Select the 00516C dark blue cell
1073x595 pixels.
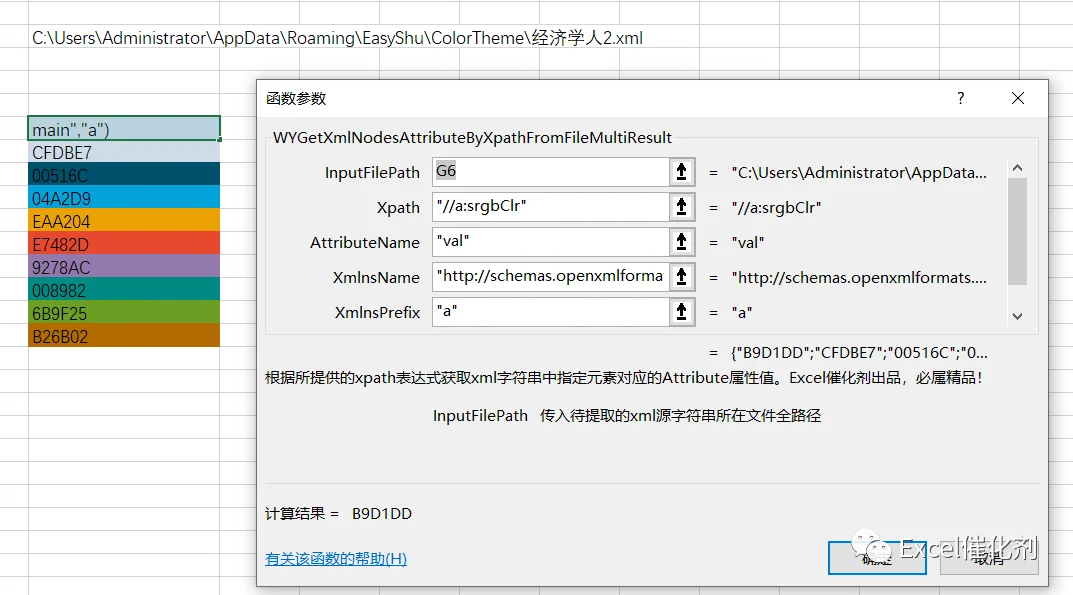(x=124, y=175)
